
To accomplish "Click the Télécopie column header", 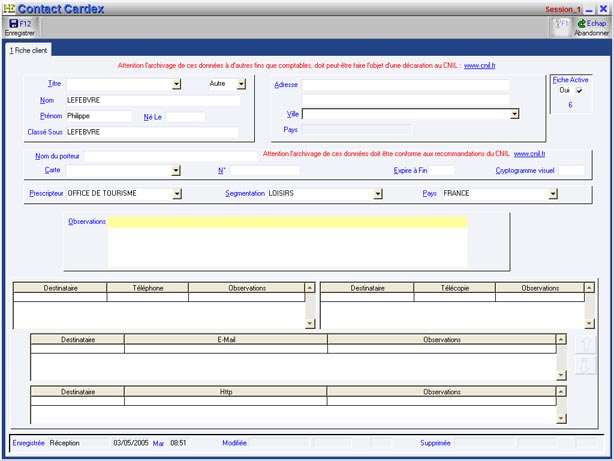I will 455,288.
